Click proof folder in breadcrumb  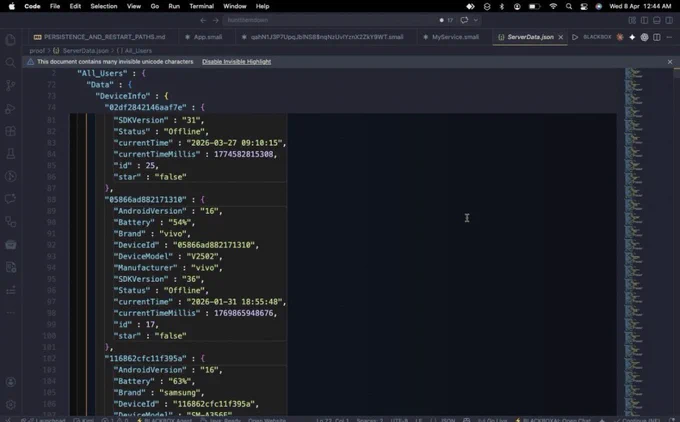click(37, 51)
